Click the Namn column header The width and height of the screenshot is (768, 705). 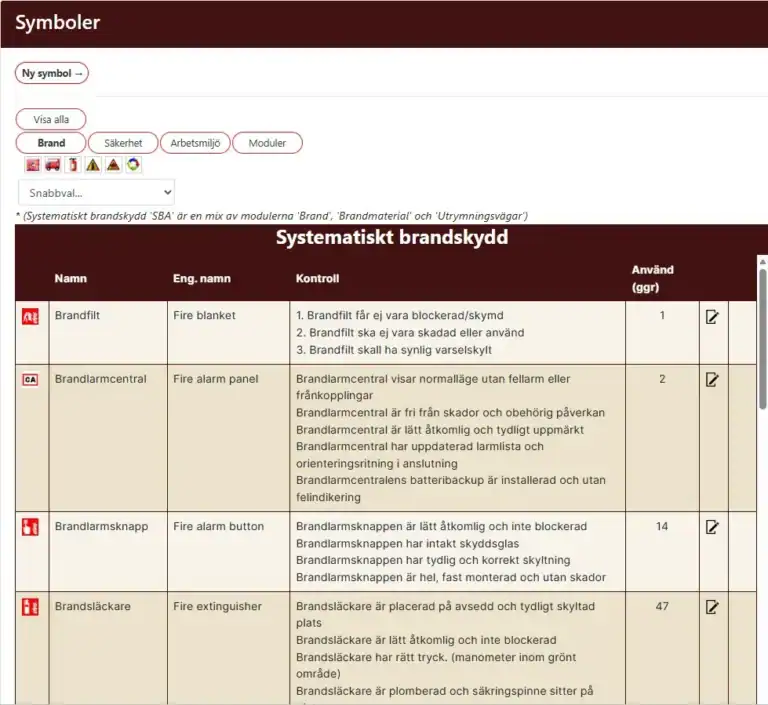pyautogui.click(x=71, y=278)
